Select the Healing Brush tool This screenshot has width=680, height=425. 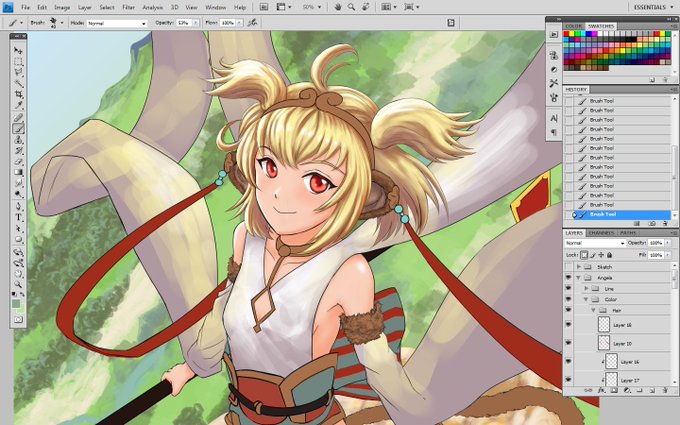coord(18,118)
